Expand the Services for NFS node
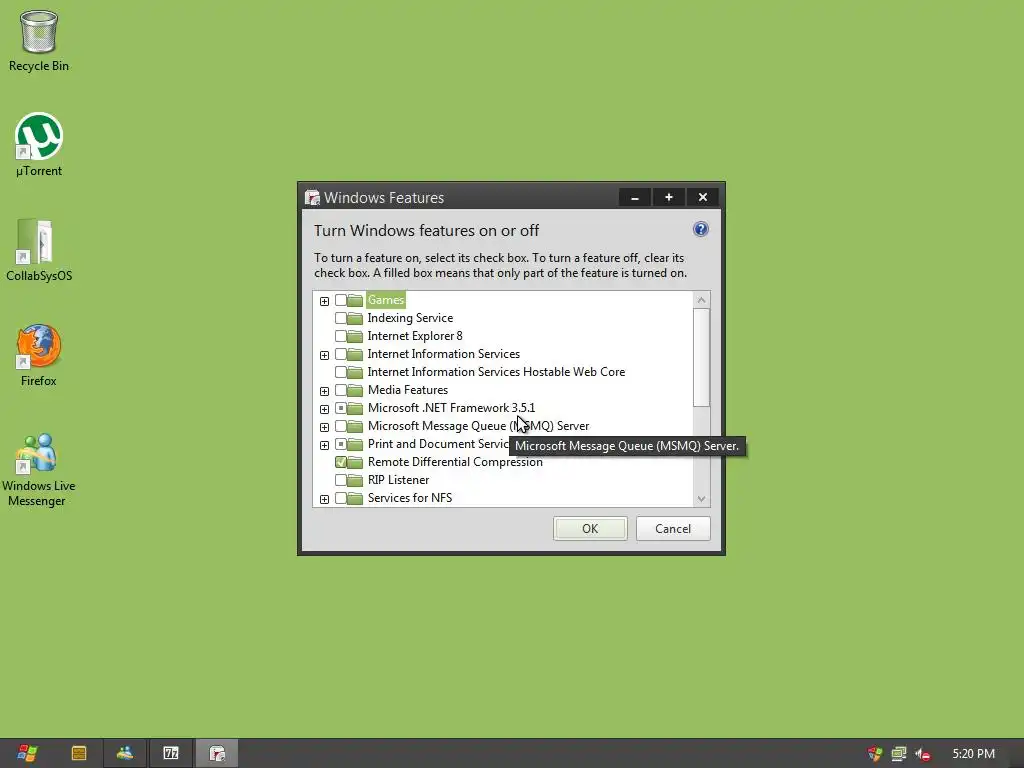Viewport: 1024px width, 768px height. [x=324, y=499]
